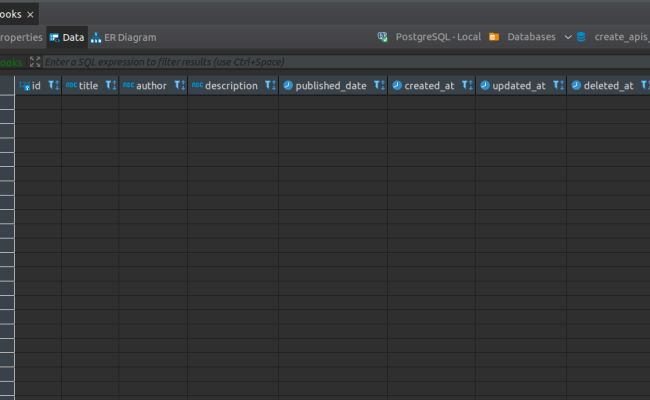This screenshot has height=400, width=650.
Task: Open the Databases breadcrumb
Action: tap(531, 37)
